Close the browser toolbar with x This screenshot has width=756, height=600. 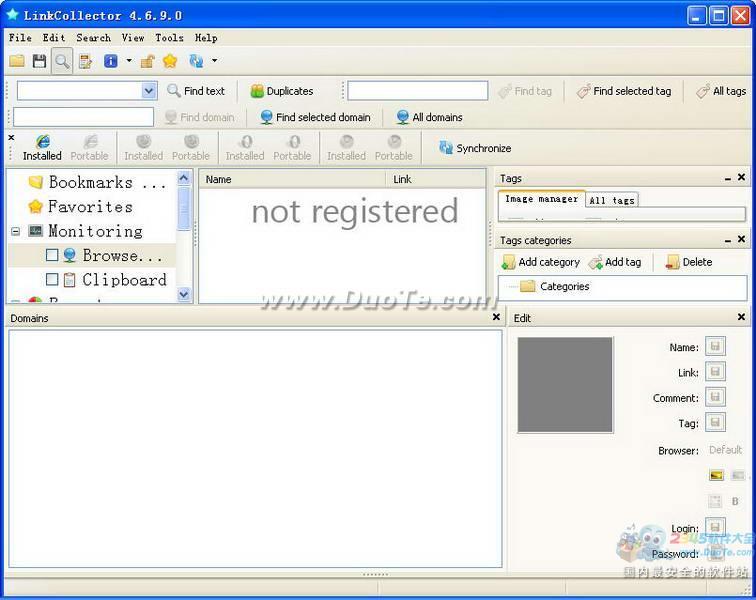click(x=11, y=137)
